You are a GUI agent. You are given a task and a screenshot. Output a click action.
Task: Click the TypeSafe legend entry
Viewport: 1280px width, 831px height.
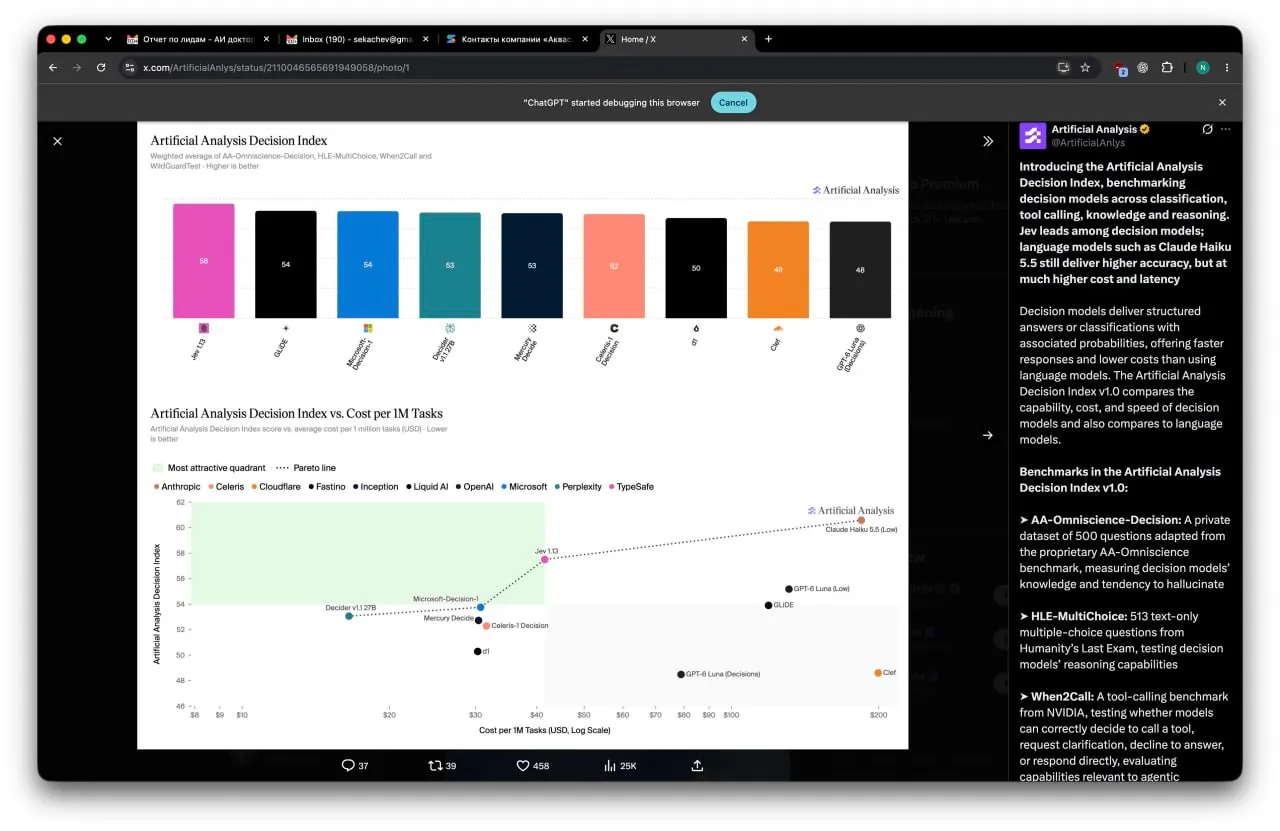[x=630, y=487]
